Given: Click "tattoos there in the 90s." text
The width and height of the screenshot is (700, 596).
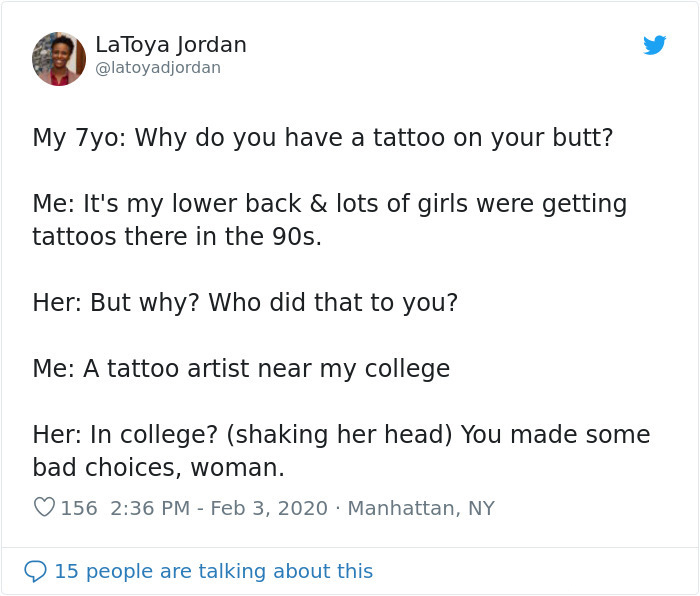Looking at the screenshot, I should point(177,238).
